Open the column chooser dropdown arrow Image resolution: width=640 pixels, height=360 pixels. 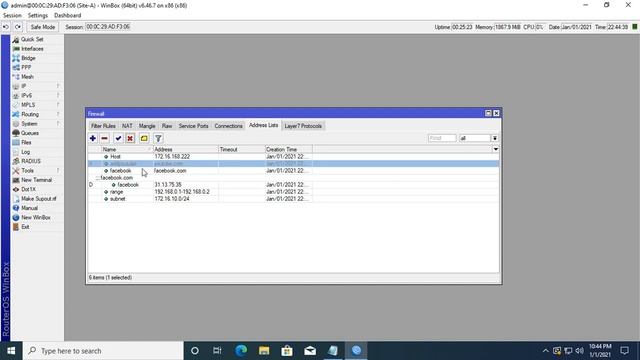pos(496,149)
